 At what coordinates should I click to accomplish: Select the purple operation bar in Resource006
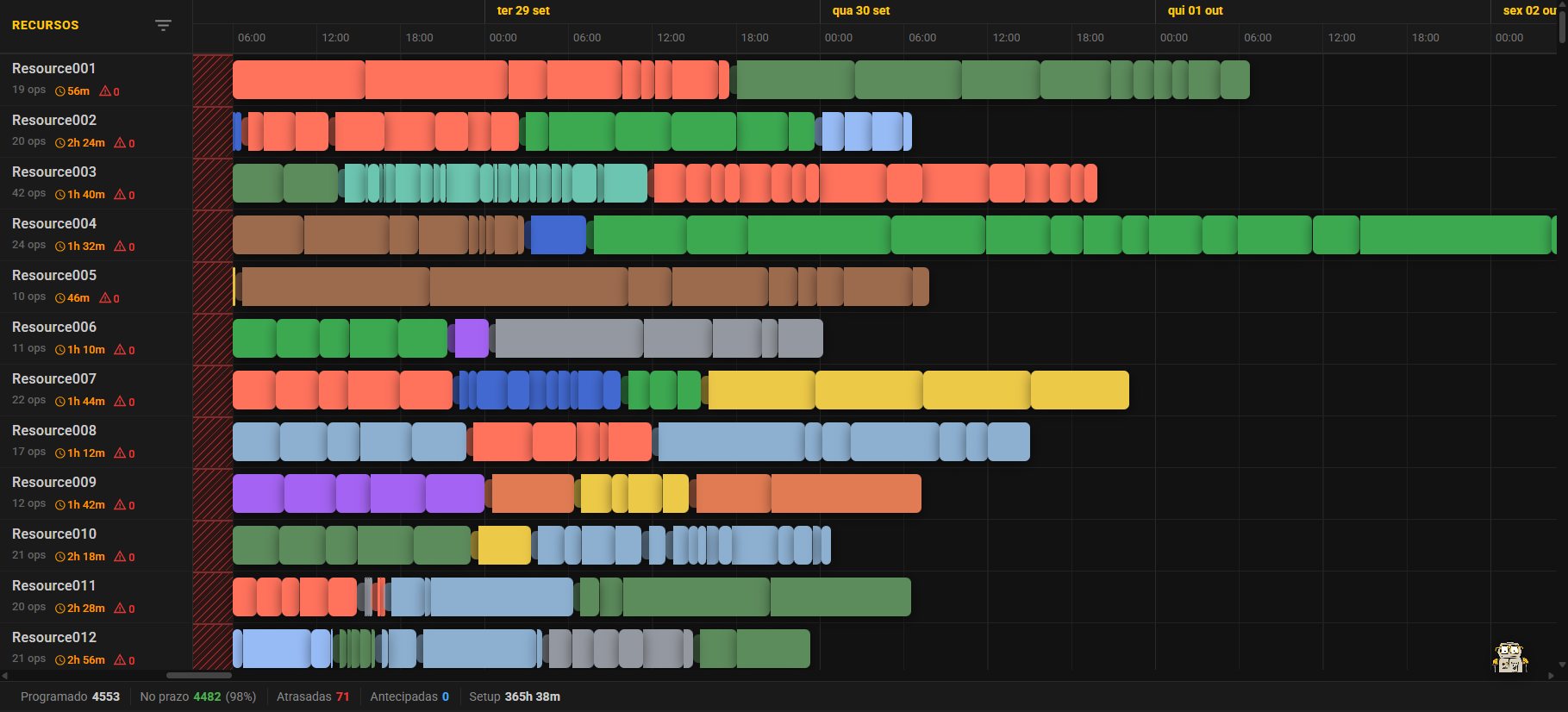[472, 339]
